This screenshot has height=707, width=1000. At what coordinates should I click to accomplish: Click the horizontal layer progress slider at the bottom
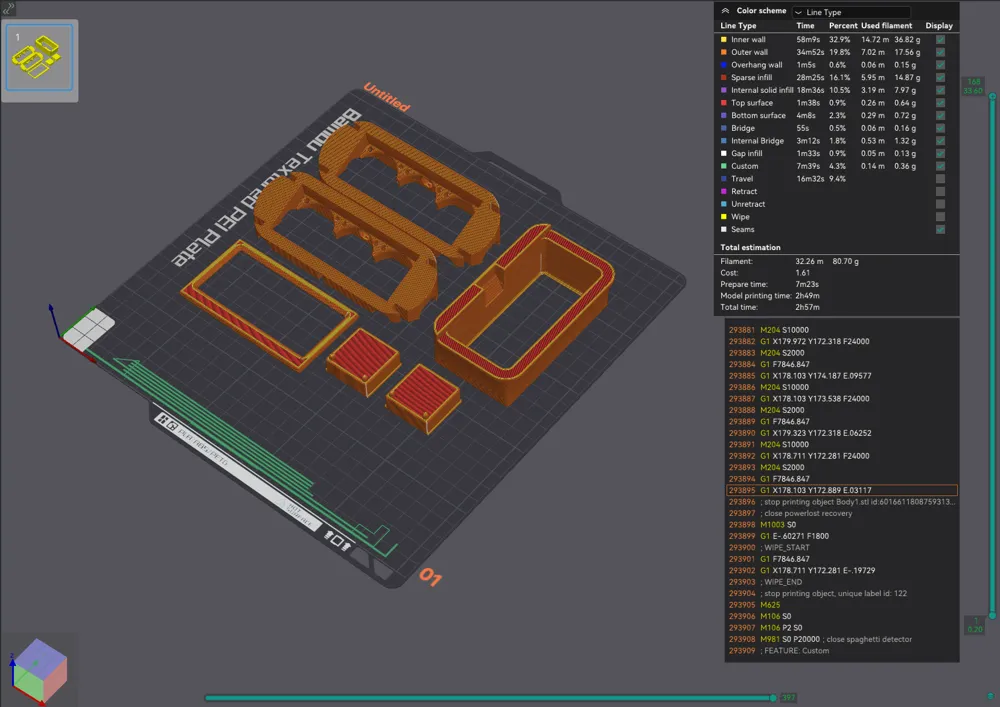[x=490, y=698]
